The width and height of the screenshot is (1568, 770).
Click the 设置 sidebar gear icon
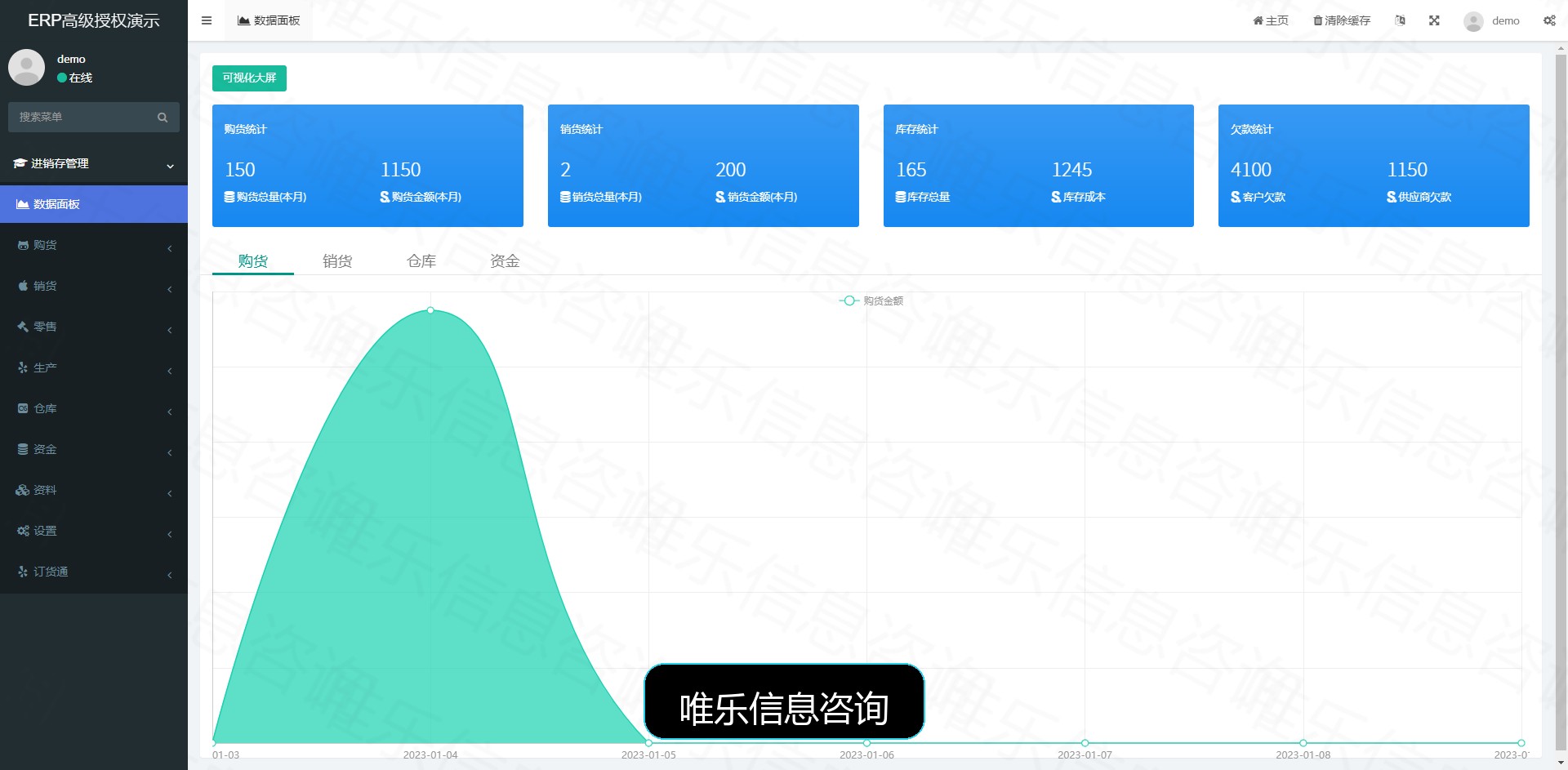click(23, 531)
